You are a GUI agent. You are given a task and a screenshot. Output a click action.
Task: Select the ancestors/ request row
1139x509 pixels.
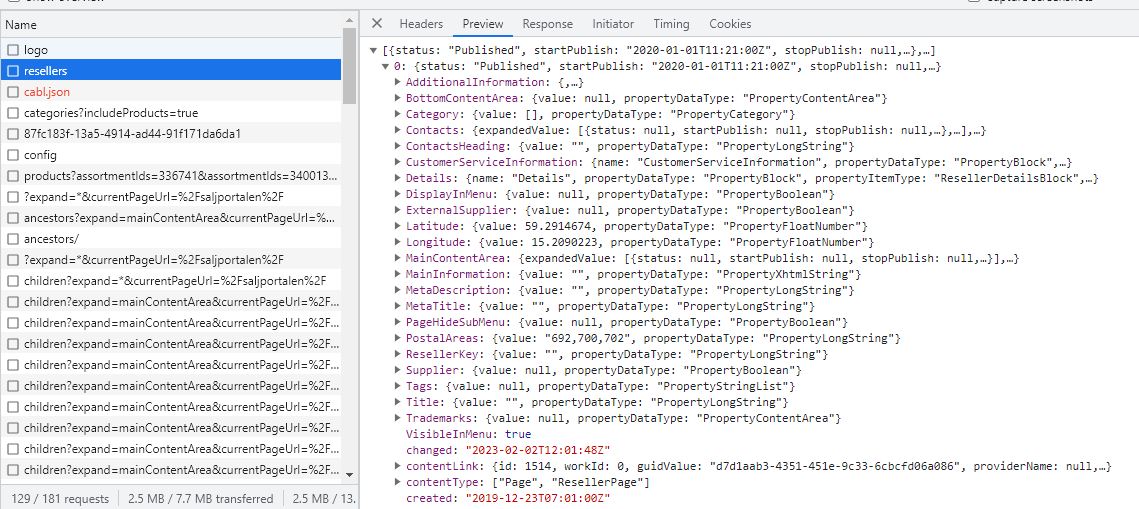[x=50, y=239]
